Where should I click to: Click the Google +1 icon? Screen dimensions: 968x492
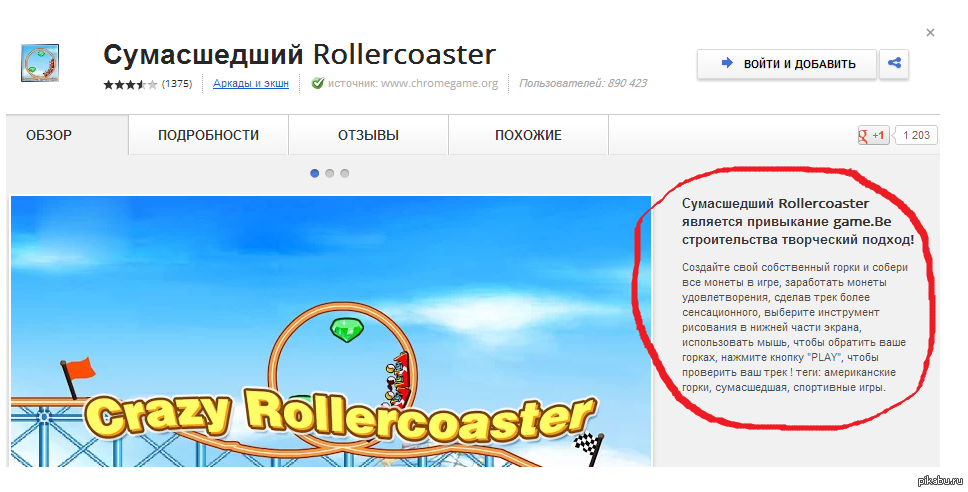click(873, 135)
